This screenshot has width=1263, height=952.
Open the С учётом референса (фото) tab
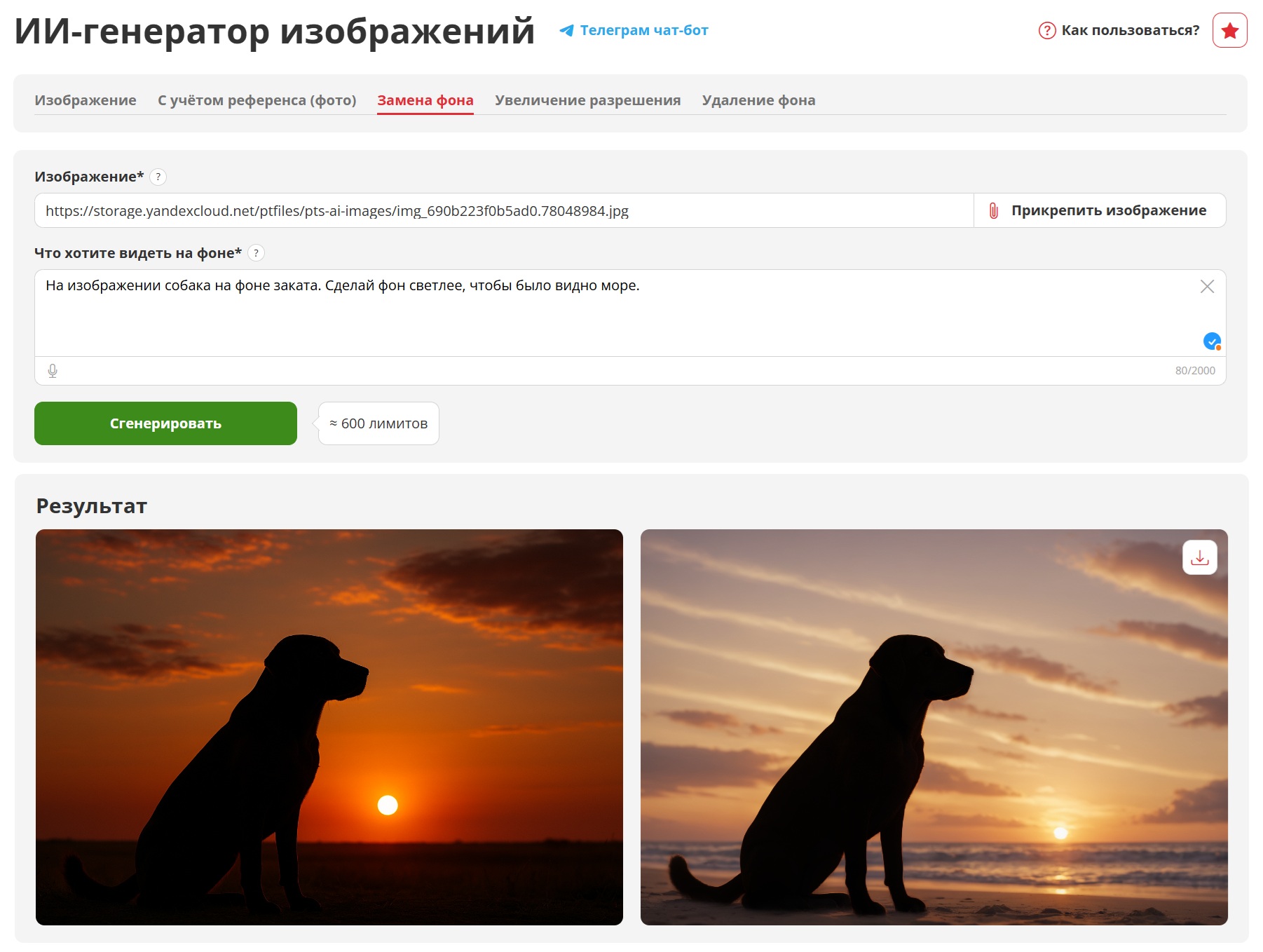pyautogui.click(x=257, y=100)
